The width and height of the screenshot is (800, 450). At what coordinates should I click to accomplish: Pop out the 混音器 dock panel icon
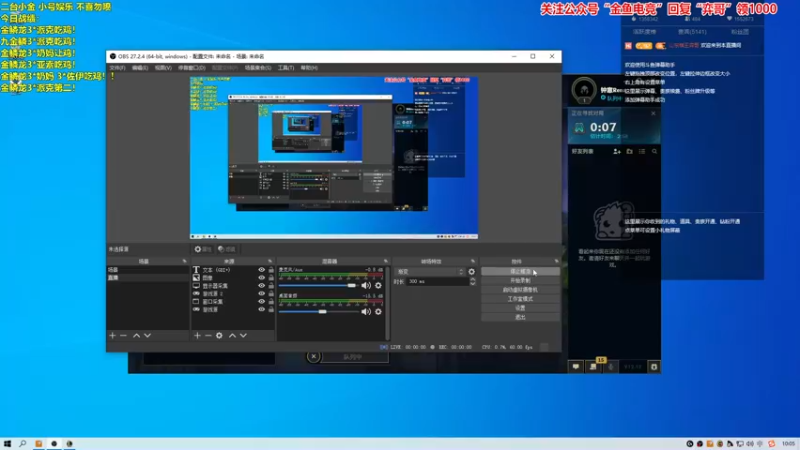pyautogui.click(x=385, y=261)
